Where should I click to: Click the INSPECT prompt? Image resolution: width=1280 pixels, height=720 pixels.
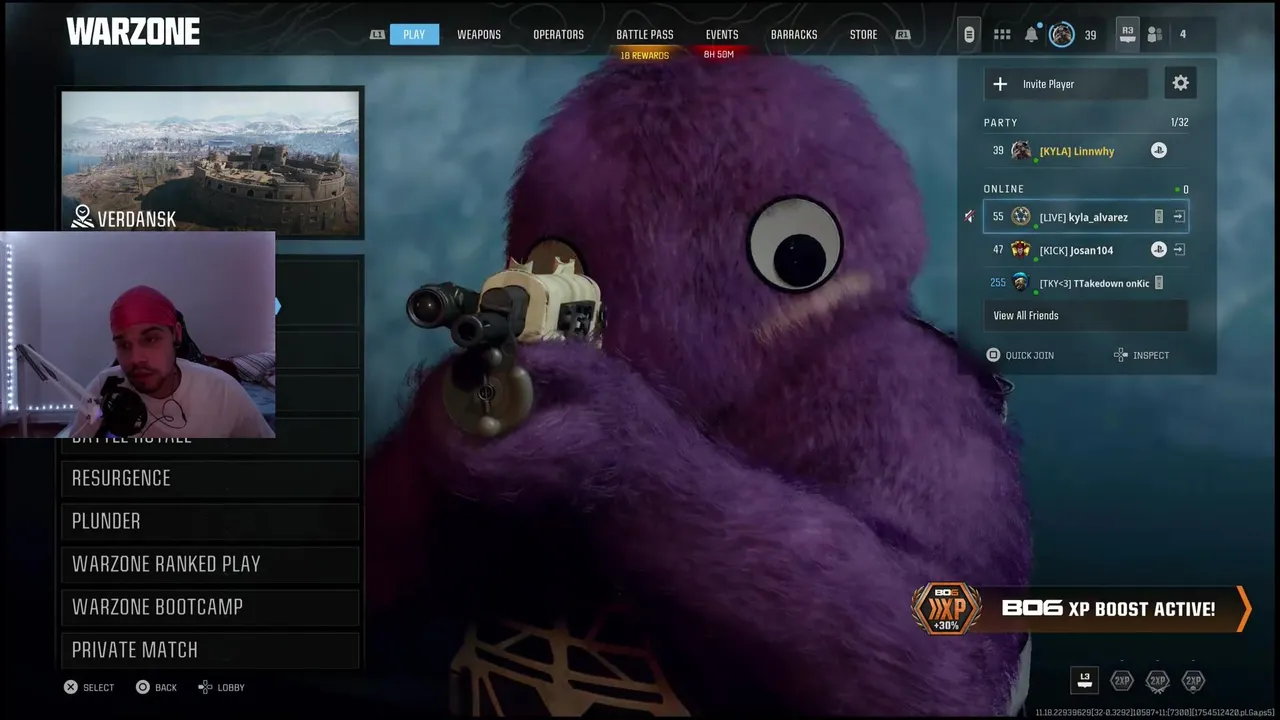point(1141,355)
